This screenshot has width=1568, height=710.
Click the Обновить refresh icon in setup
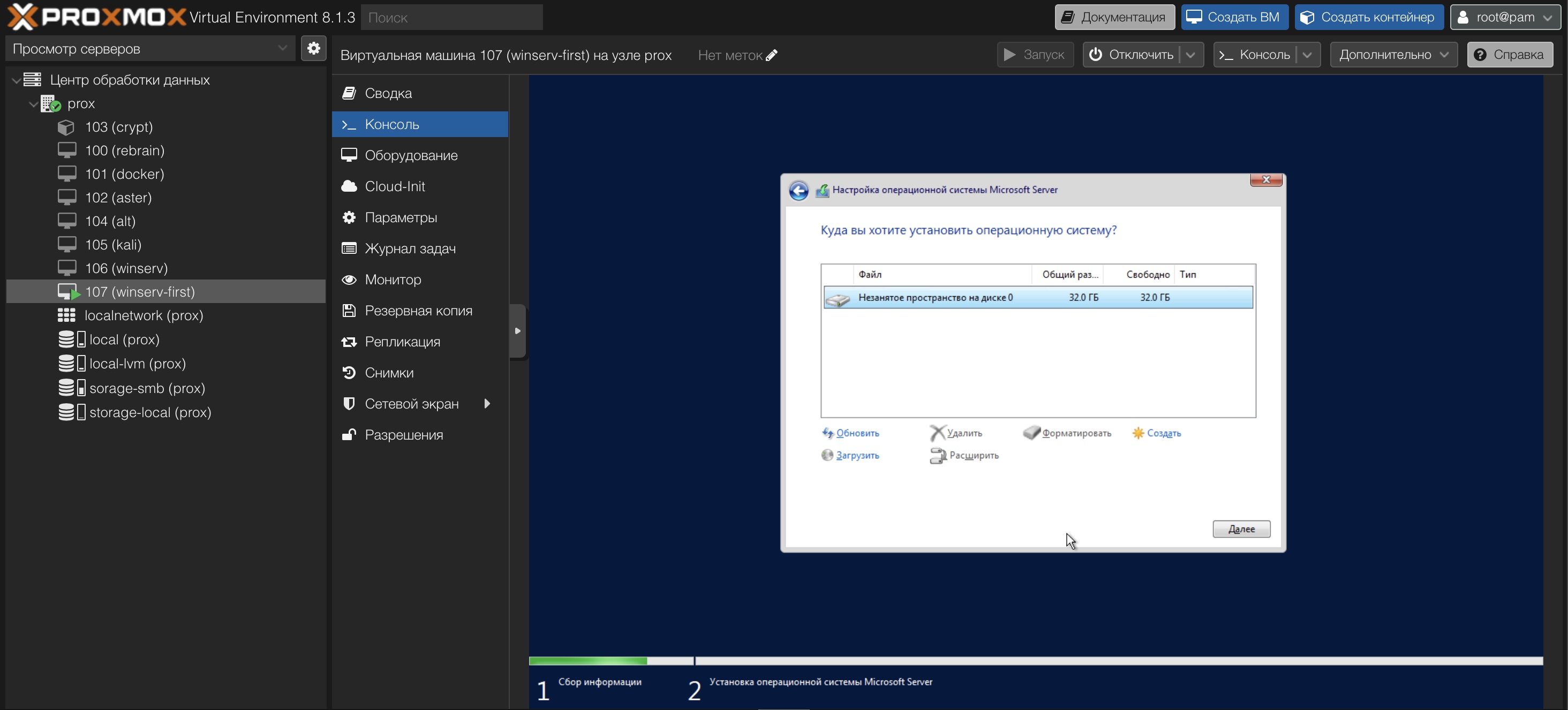(827, 433)
